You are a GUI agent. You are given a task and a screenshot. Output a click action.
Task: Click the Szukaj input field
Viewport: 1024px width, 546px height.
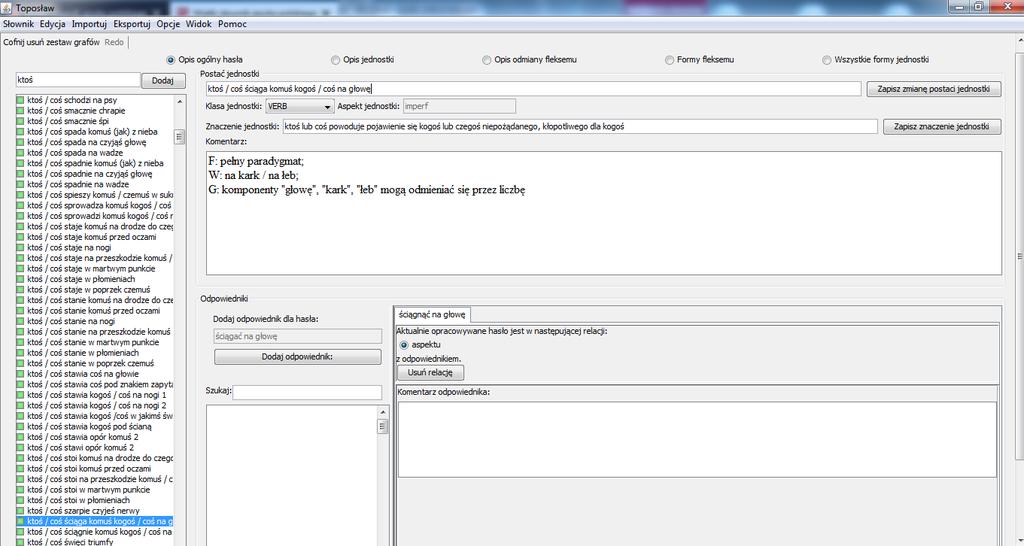coord(307,392)
